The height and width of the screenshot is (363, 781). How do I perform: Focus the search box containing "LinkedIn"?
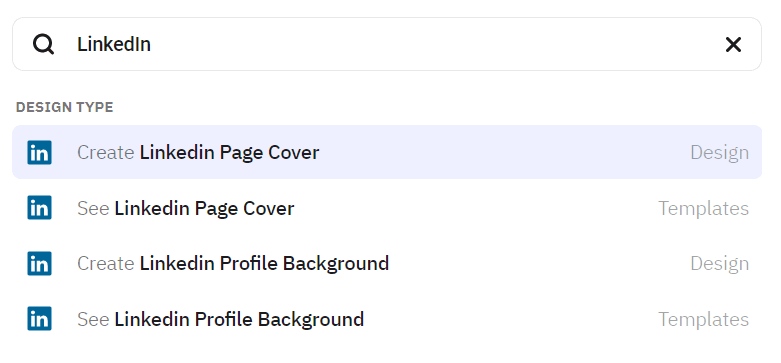(387, 44)
